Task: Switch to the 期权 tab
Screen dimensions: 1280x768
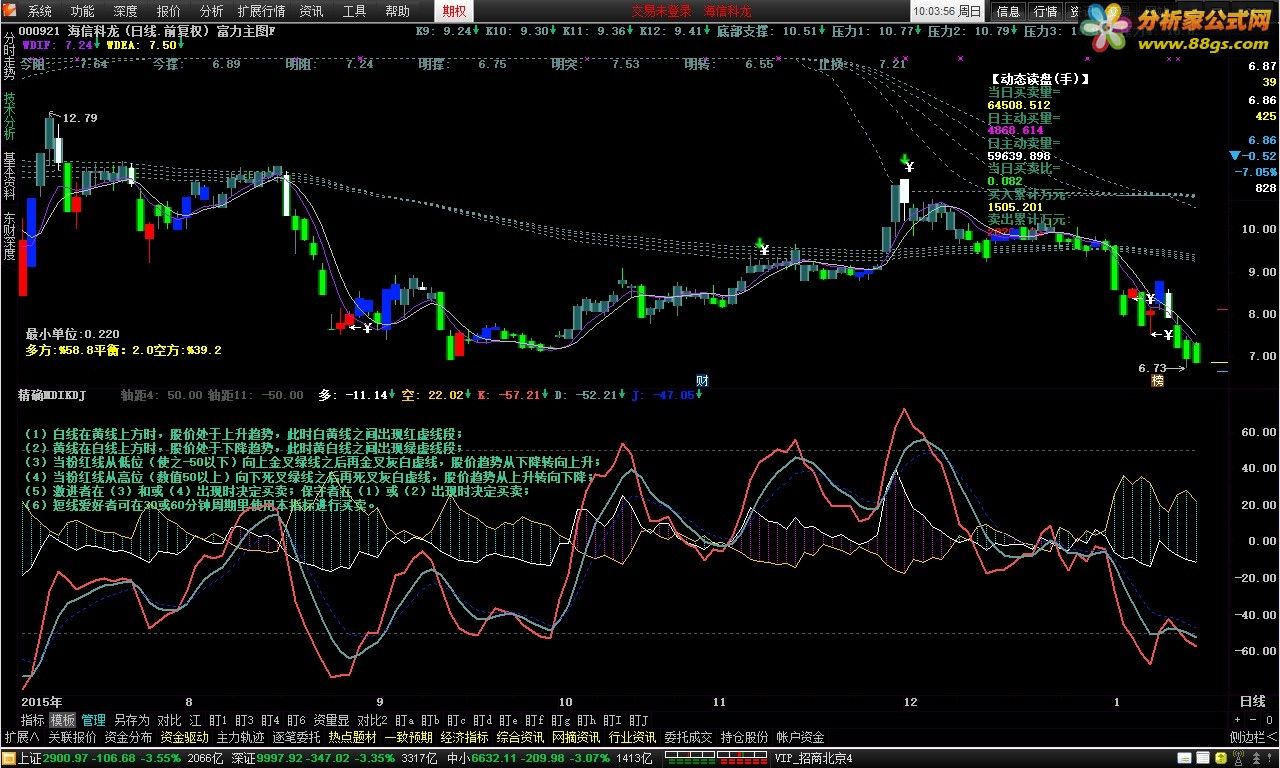Action: (454, 12)
